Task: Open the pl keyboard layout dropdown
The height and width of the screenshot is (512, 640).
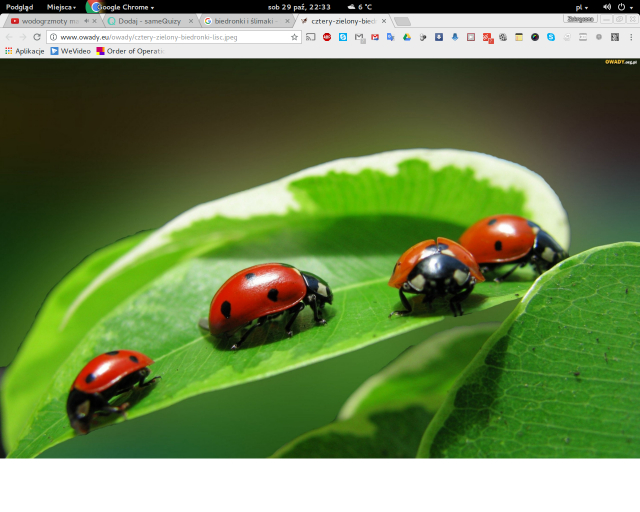Action: point(582,6)
